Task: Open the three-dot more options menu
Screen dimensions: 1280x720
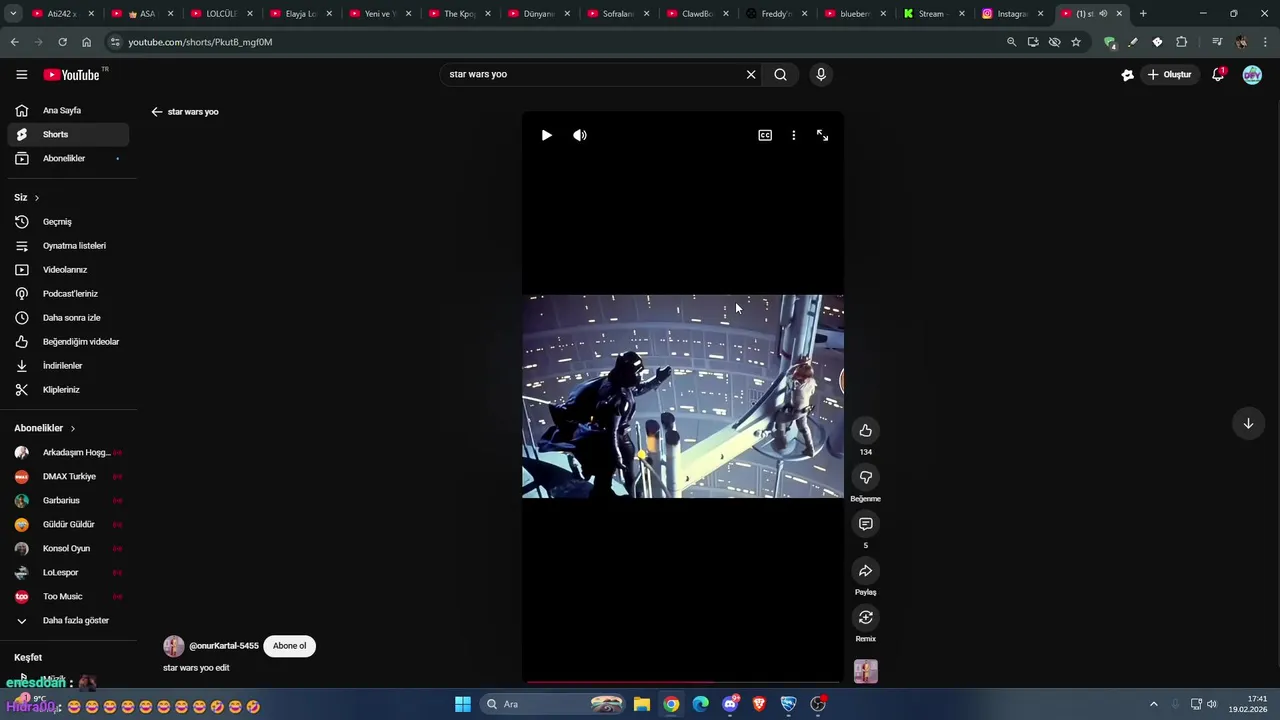Action: (794, 135)
